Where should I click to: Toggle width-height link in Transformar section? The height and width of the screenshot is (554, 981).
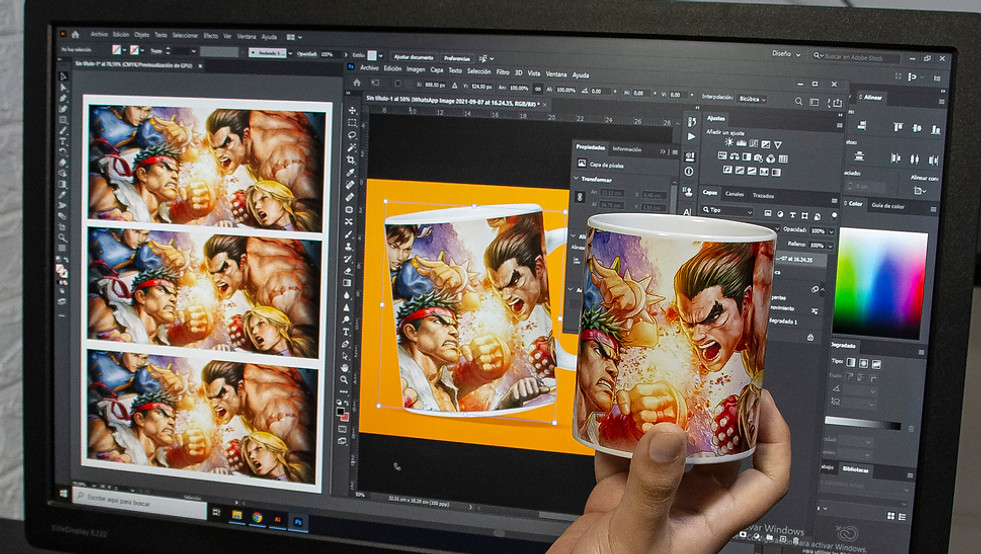point(580,197)
